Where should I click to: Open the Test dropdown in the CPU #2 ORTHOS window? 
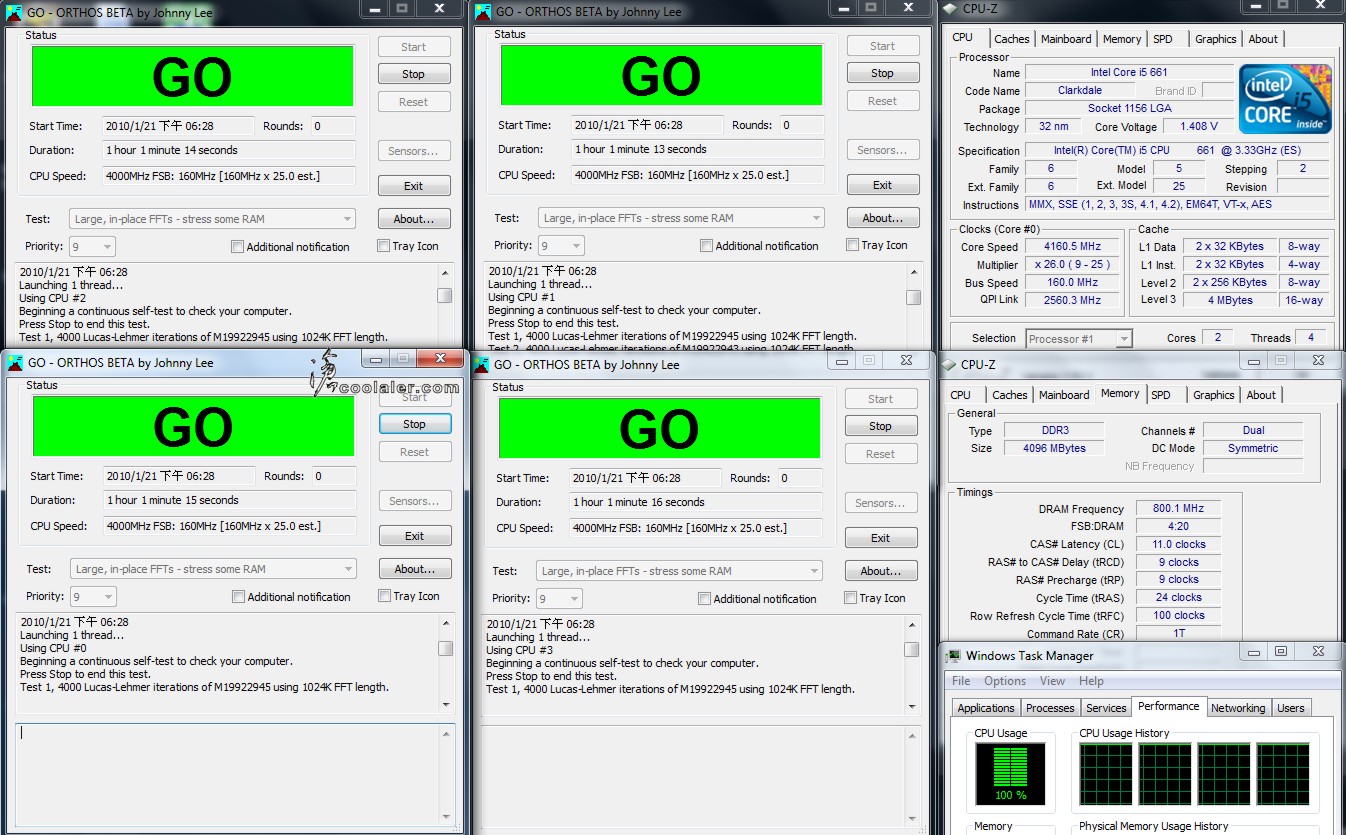pyautogui.click(x=212, y=219)
